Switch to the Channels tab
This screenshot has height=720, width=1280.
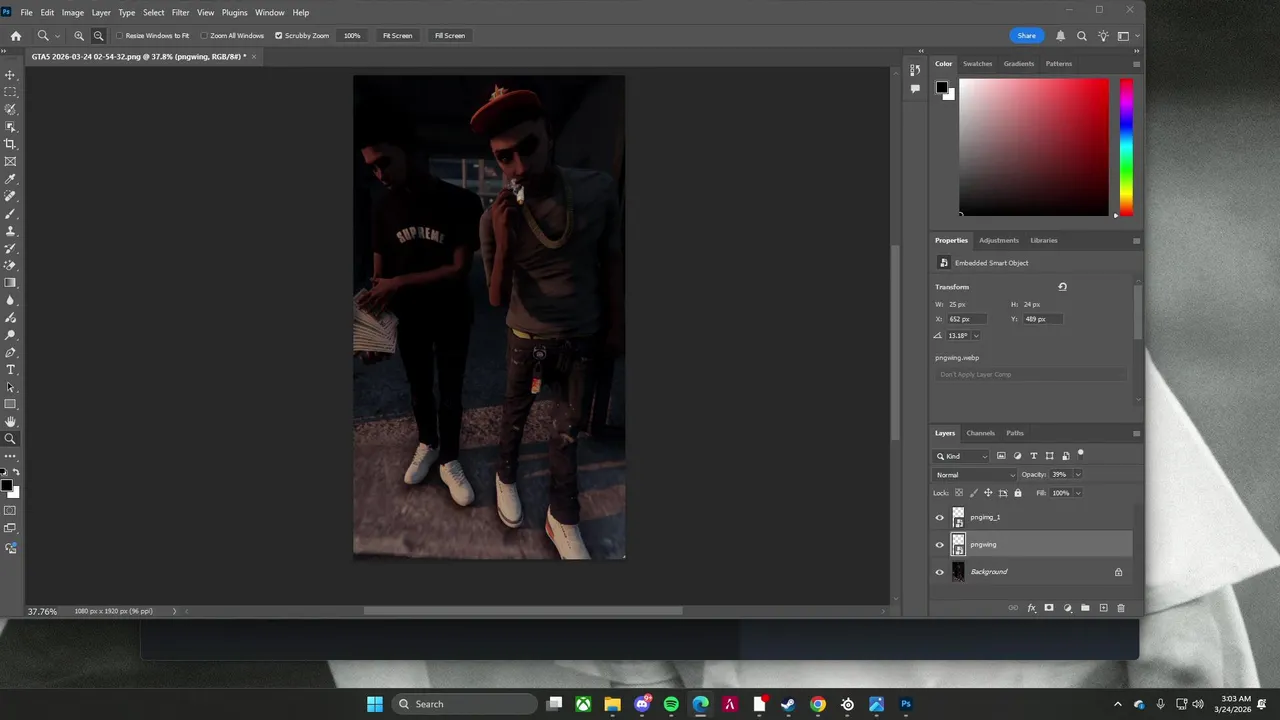980,433
